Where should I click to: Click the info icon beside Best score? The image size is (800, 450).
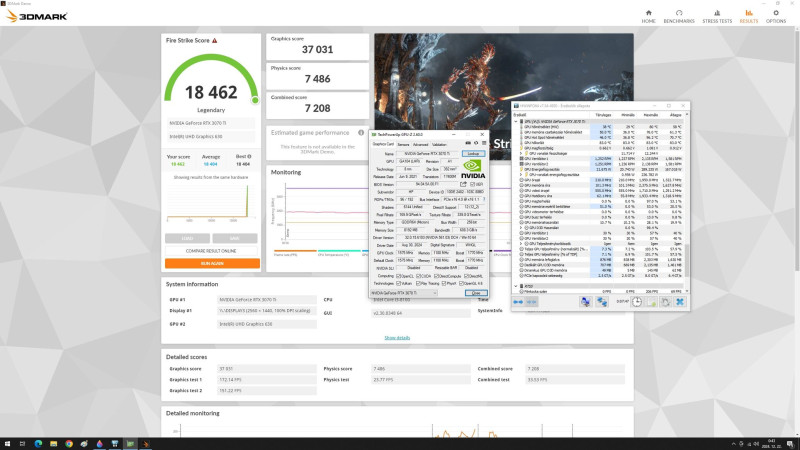pyautogui.click(x=249, y=157)
